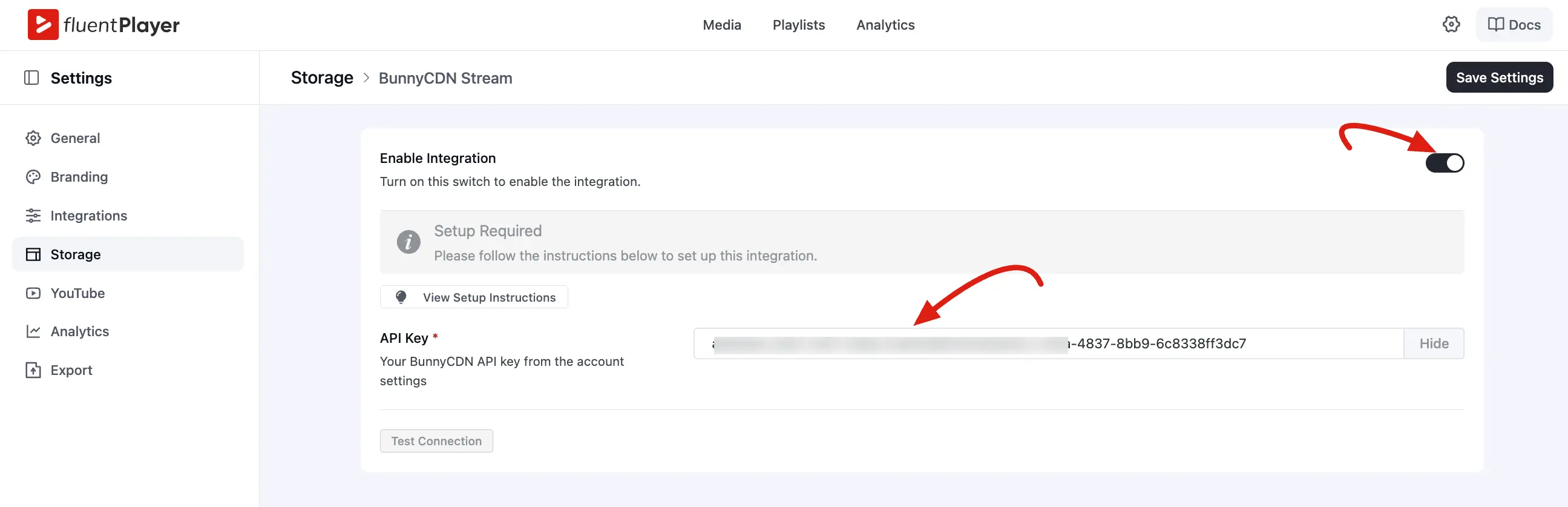
Task: Click the Storage layout icon
Action: (x=33, y=254)
